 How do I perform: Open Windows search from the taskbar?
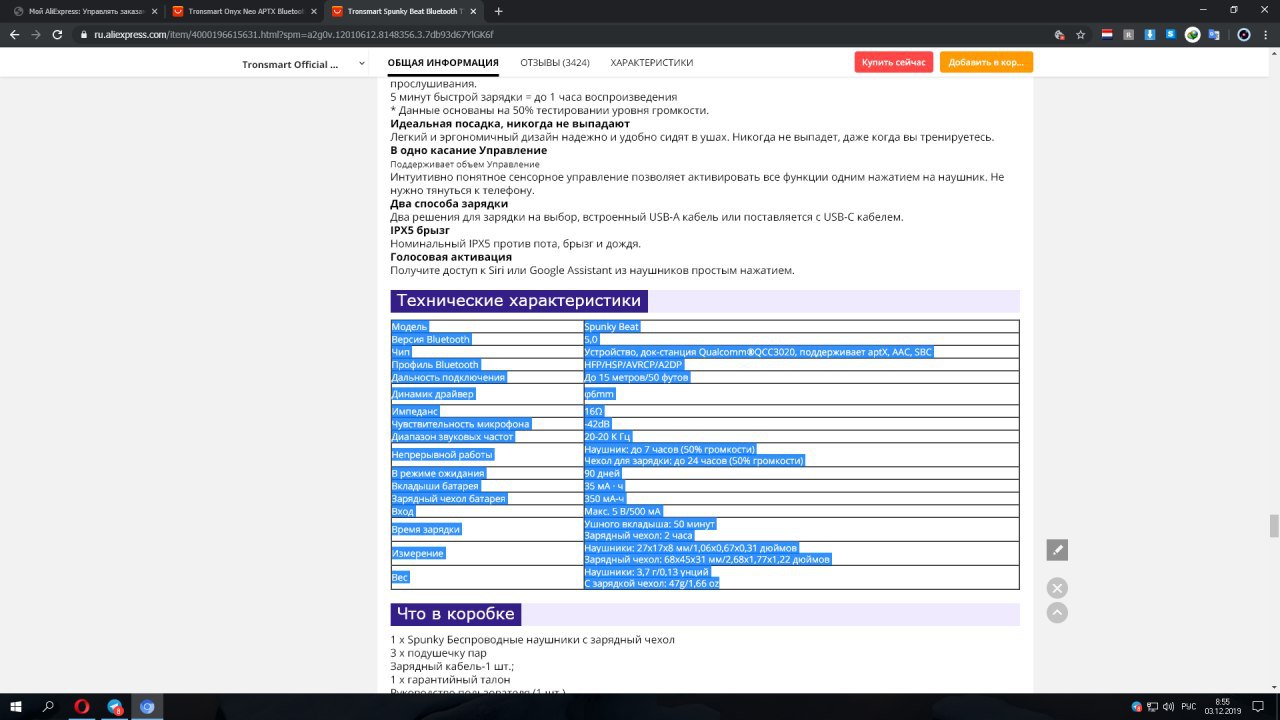pos(48,706)
